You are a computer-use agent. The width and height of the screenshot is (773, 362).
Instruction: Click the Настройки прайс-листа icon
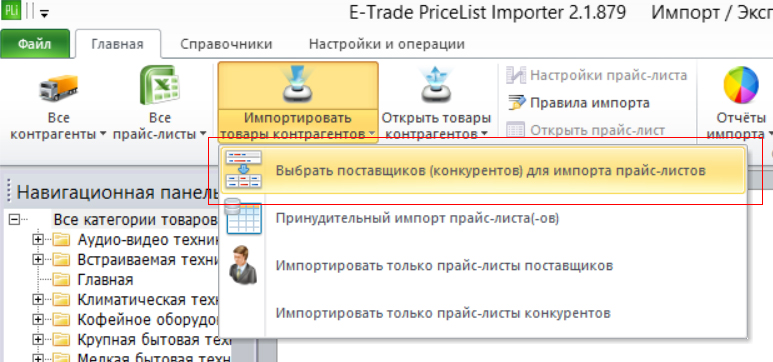click(517, 75)
